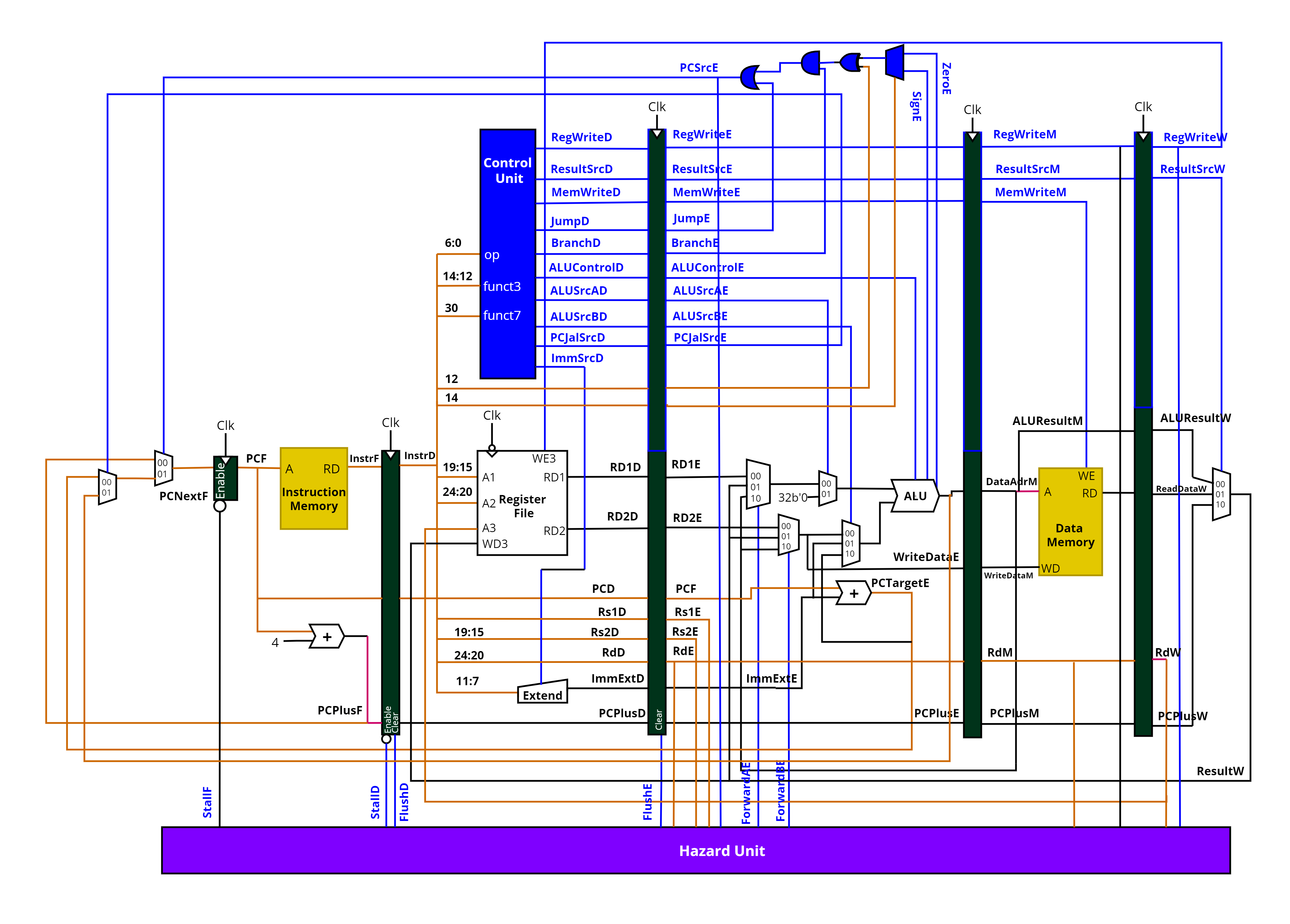The width and height of the screenshot is (1290, 924).
Task: Click the ALUResultW label
Action: click(1195, 418)
